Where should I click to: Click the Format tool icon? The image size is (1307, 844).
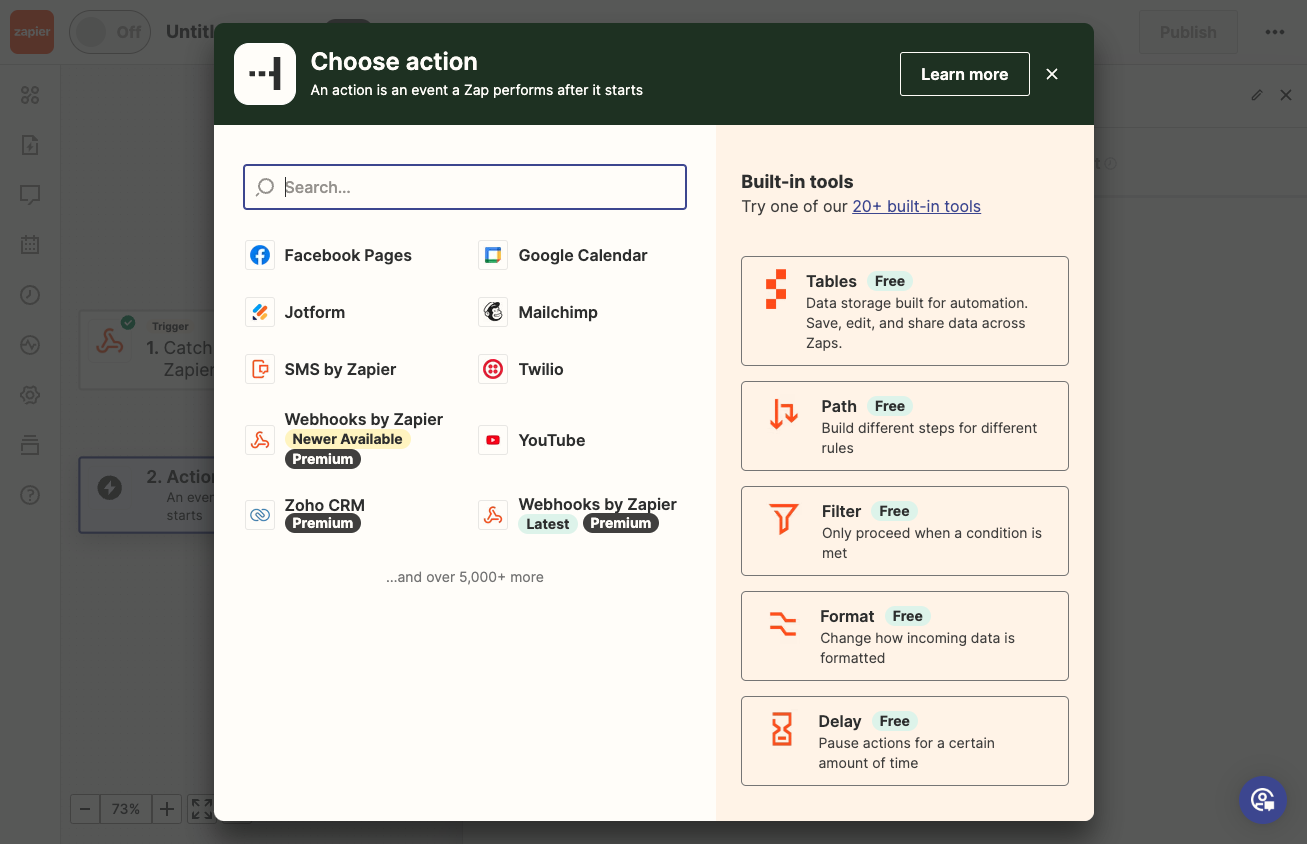(783, 624)
